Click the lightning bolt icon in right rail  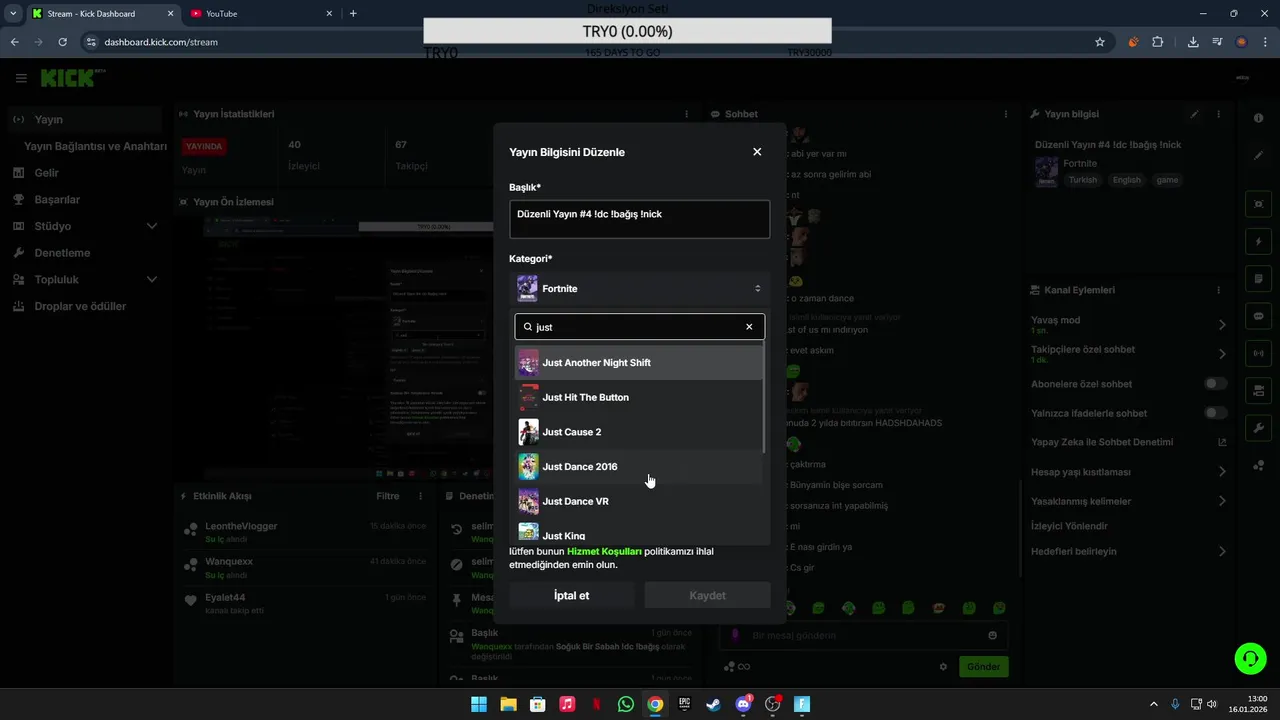[x=1258, y=242]
